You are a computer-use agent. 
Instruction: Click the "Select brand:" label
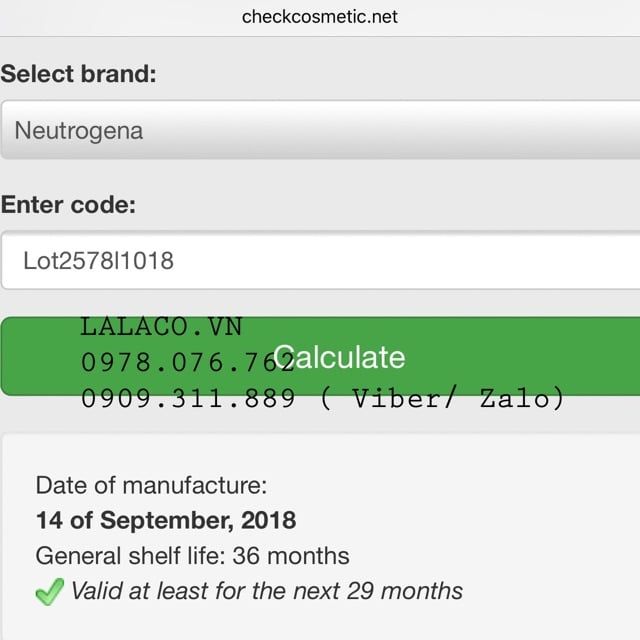pos(79,74)
